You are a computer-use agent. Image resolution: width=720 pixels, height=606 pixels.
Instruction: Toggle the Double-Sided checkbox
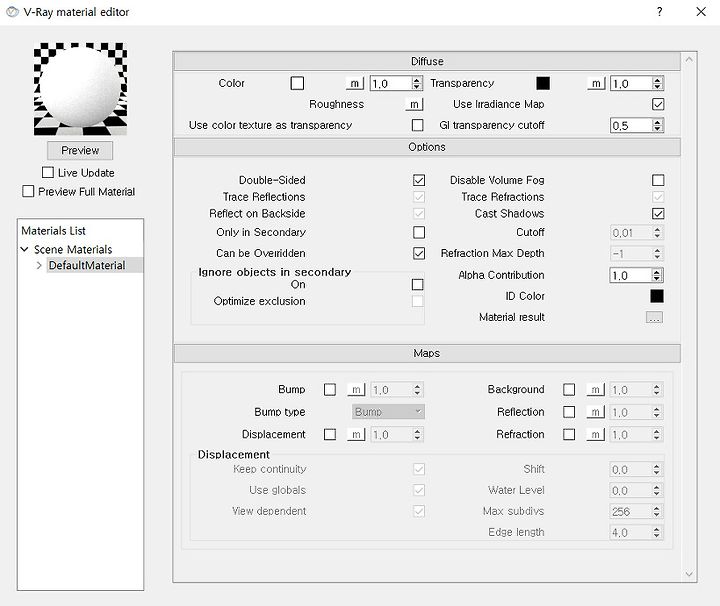point(419,180)
